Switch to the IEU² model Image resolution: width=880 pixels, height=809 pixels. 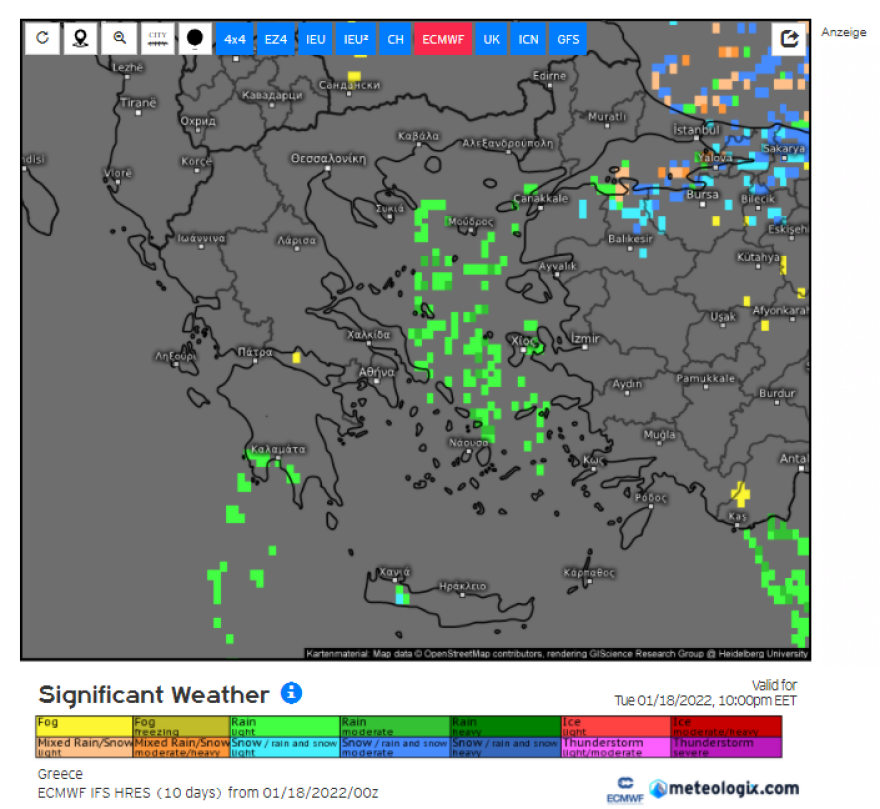click(355, 39)
